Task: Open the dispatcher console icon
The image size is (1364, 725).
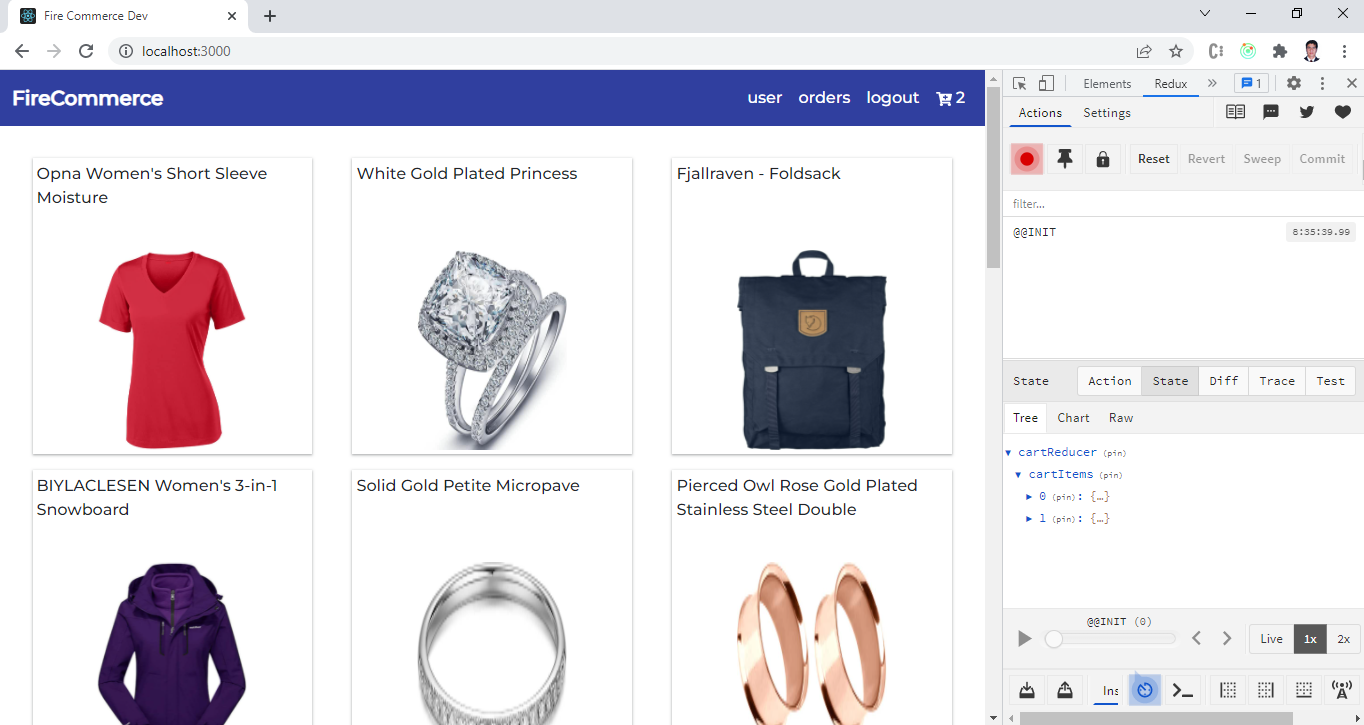Action: coord(1182,690)
